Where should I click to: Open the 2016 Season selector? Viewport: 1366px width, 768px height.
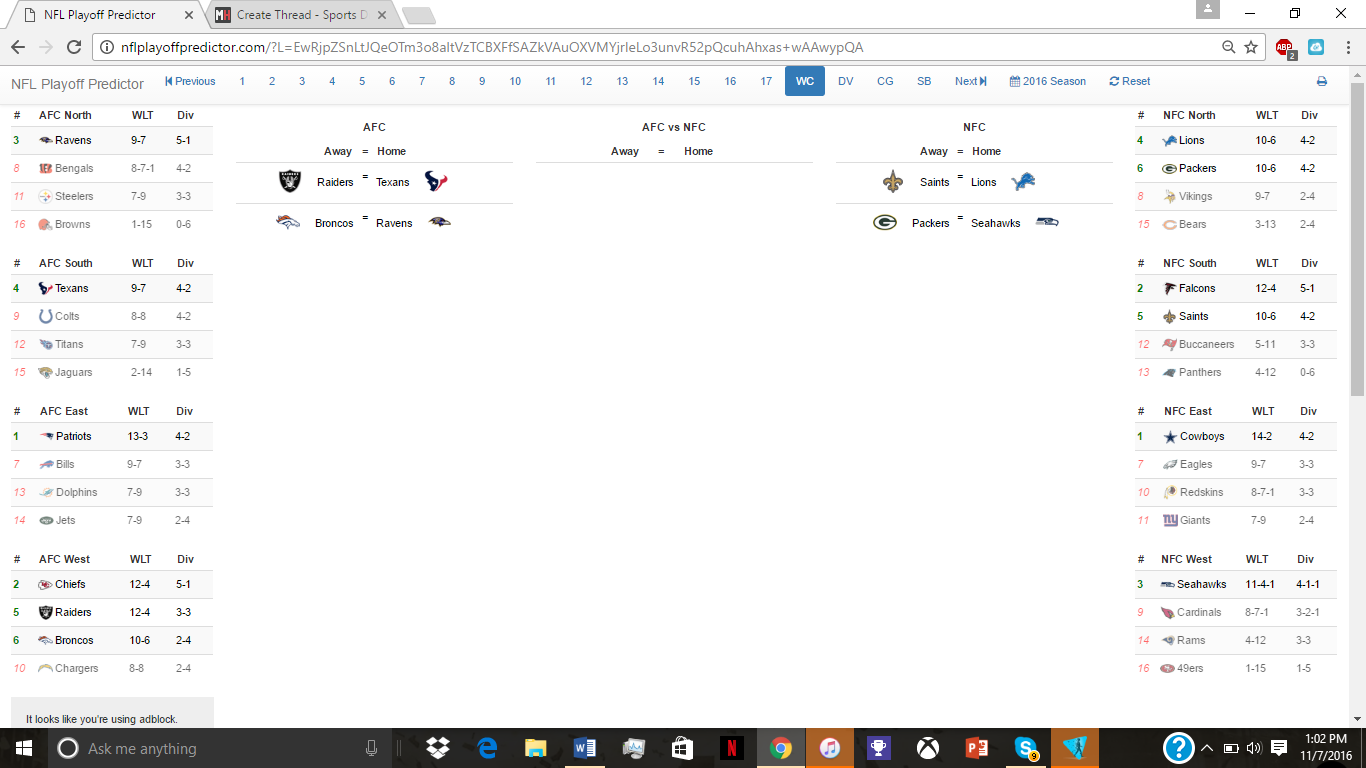click(x=1048, y=81)
